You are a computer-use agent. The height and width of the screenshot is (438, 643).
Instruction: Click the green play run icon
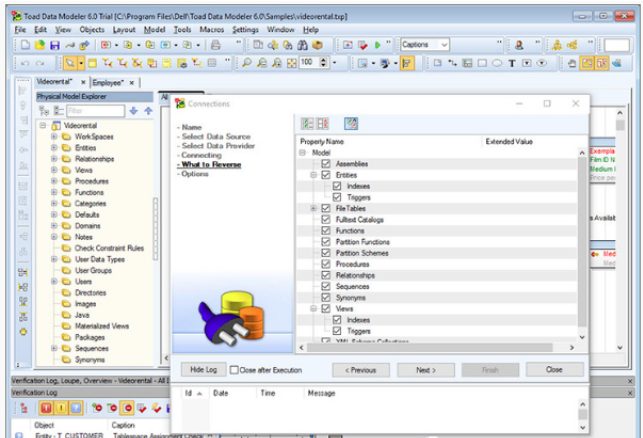point(377,45)
